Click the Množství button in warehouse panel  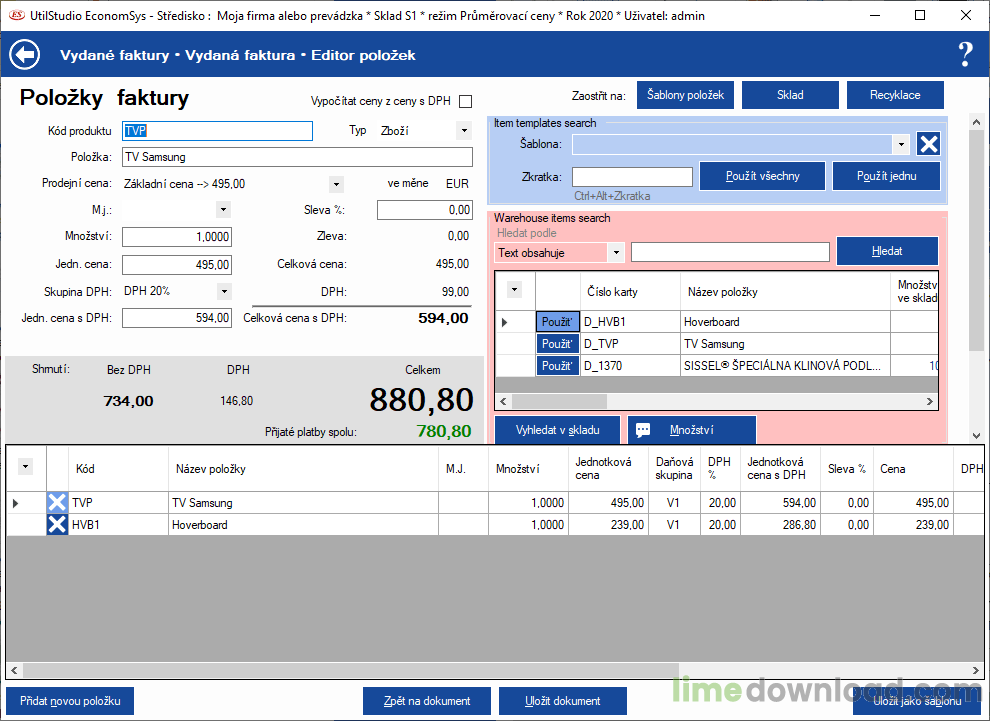691,430
